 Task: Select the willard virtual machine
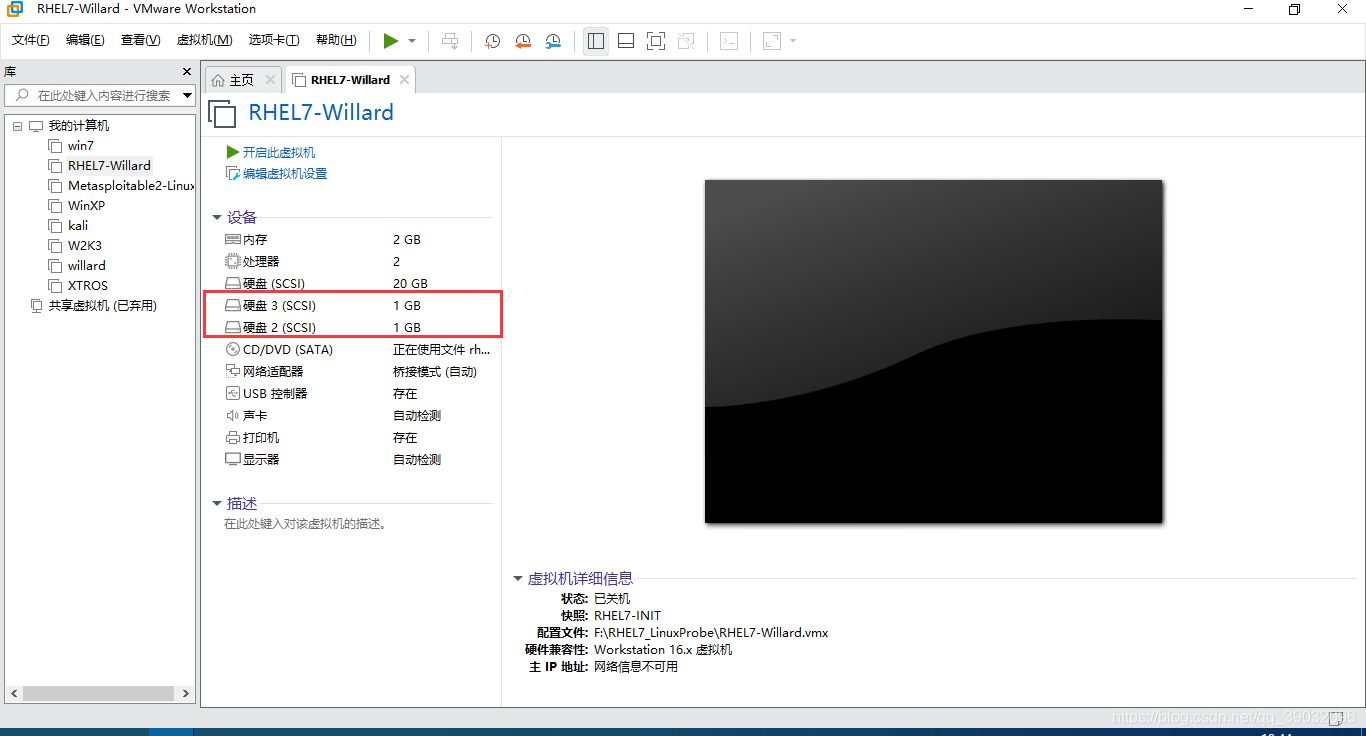point(86,266)
